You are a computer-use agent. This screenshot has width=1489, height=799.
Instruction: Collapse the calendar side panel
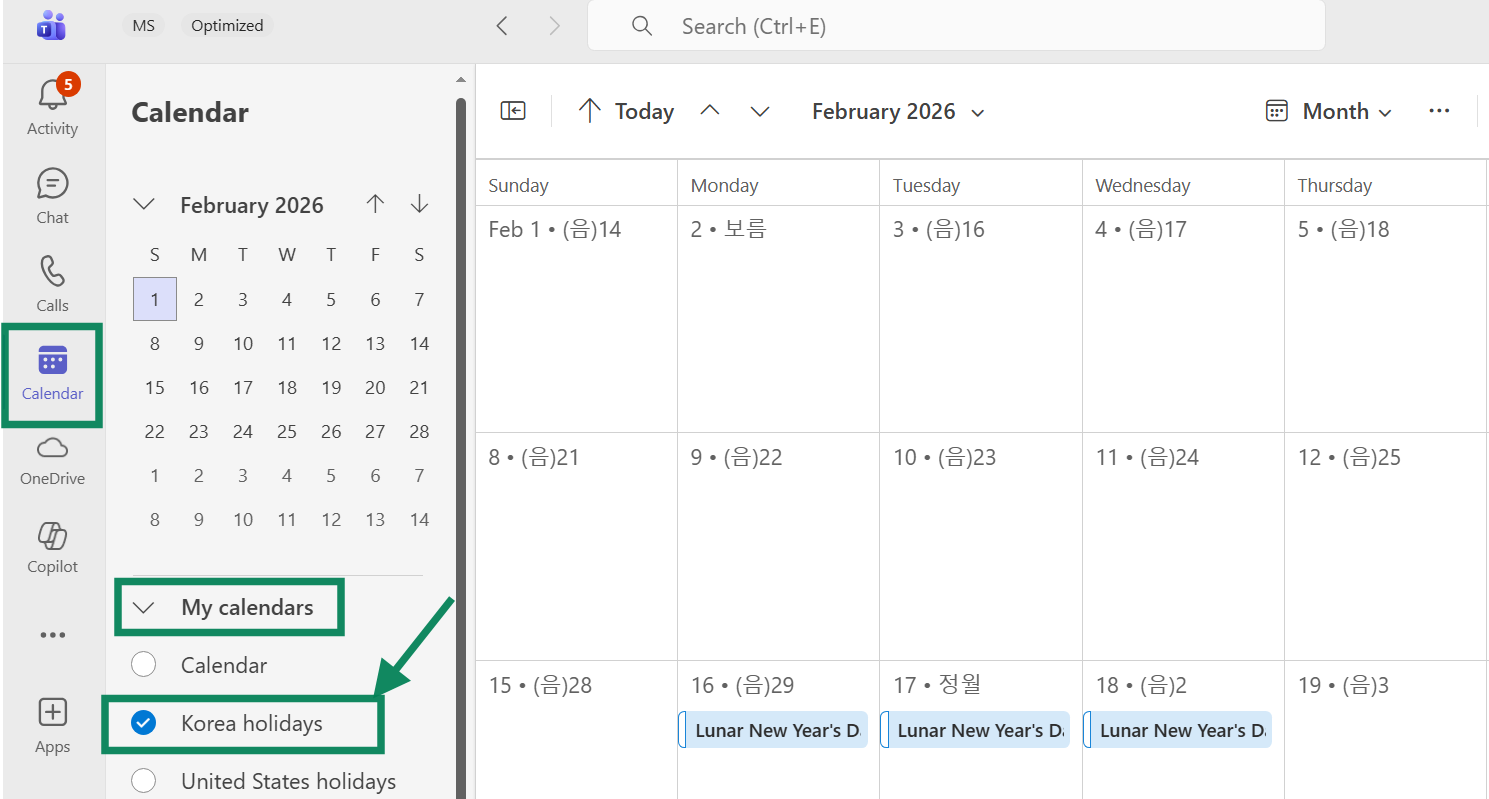coord(513,111)
